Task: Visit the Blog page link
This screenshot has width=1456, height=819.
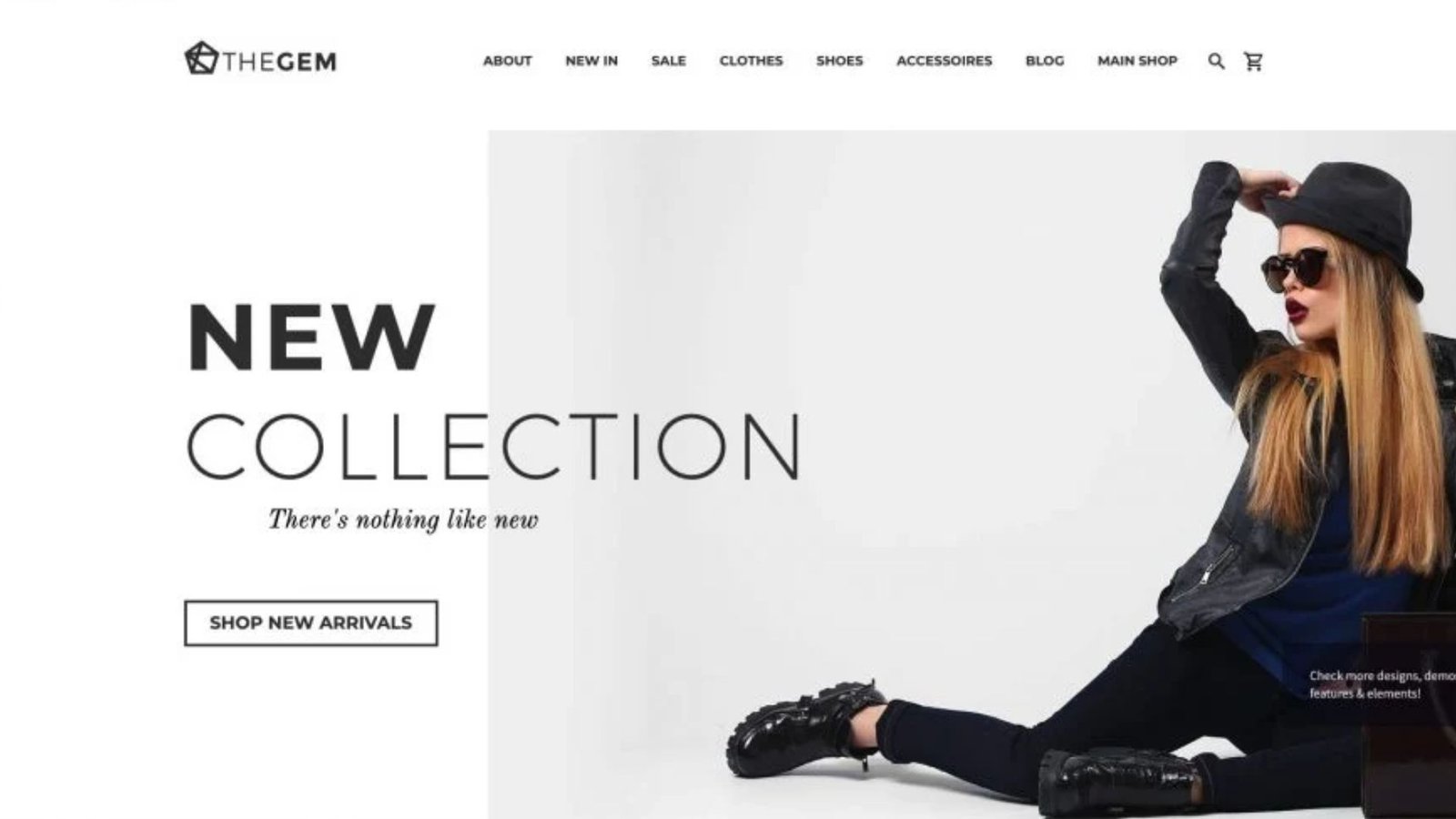Action: coord(1045,61)
